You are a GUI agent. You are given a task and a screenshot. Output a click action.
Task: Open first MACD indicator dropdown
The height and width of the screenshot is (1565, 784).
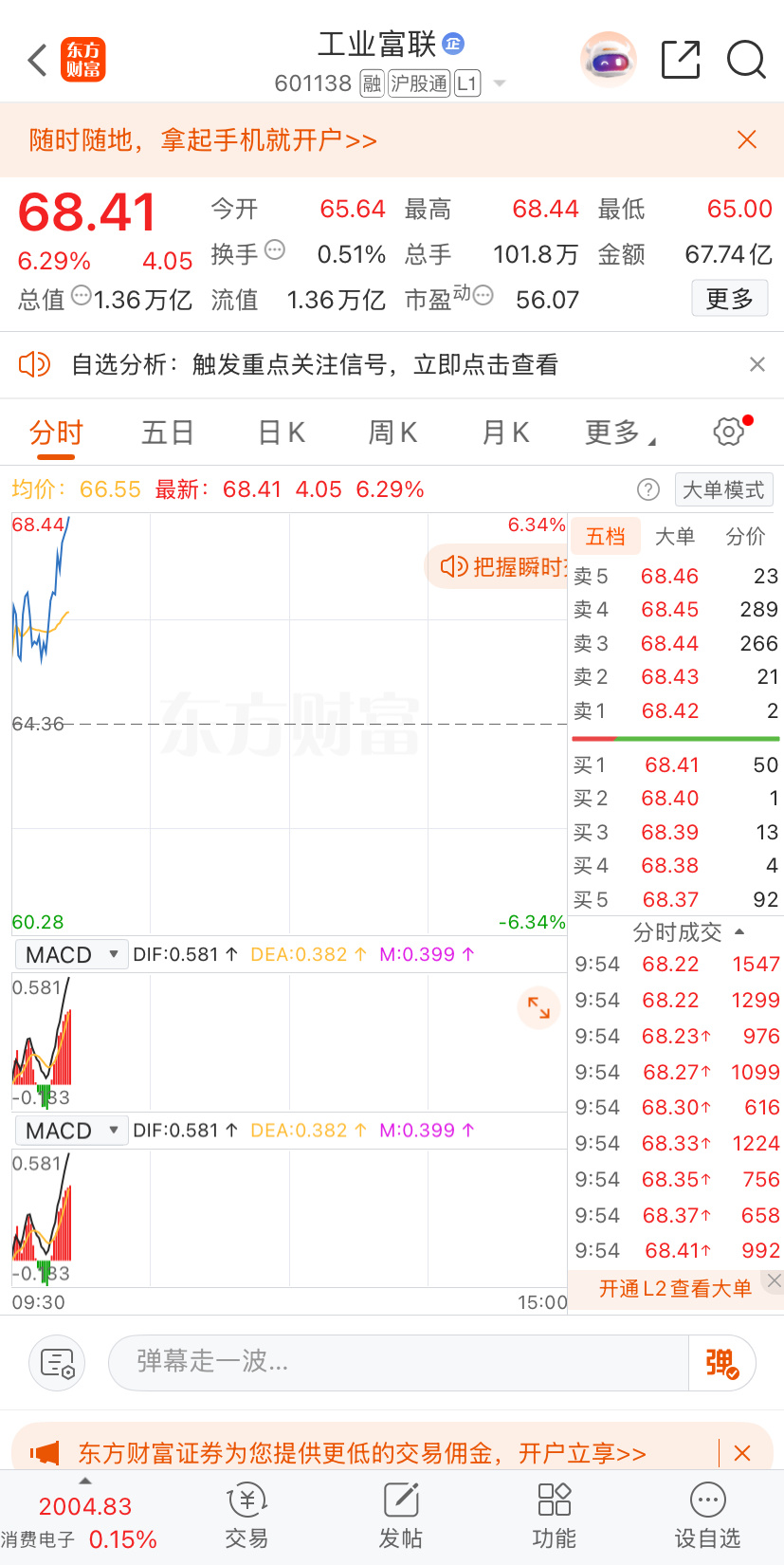(x=72, y=954)
